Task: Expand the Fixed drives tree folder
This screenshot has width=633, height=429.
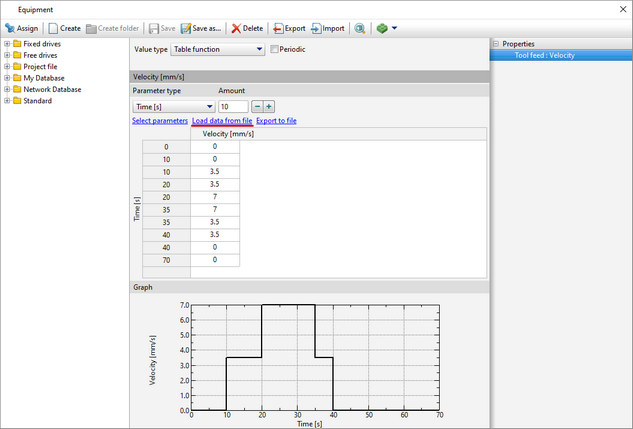Action: pos(7,45)
